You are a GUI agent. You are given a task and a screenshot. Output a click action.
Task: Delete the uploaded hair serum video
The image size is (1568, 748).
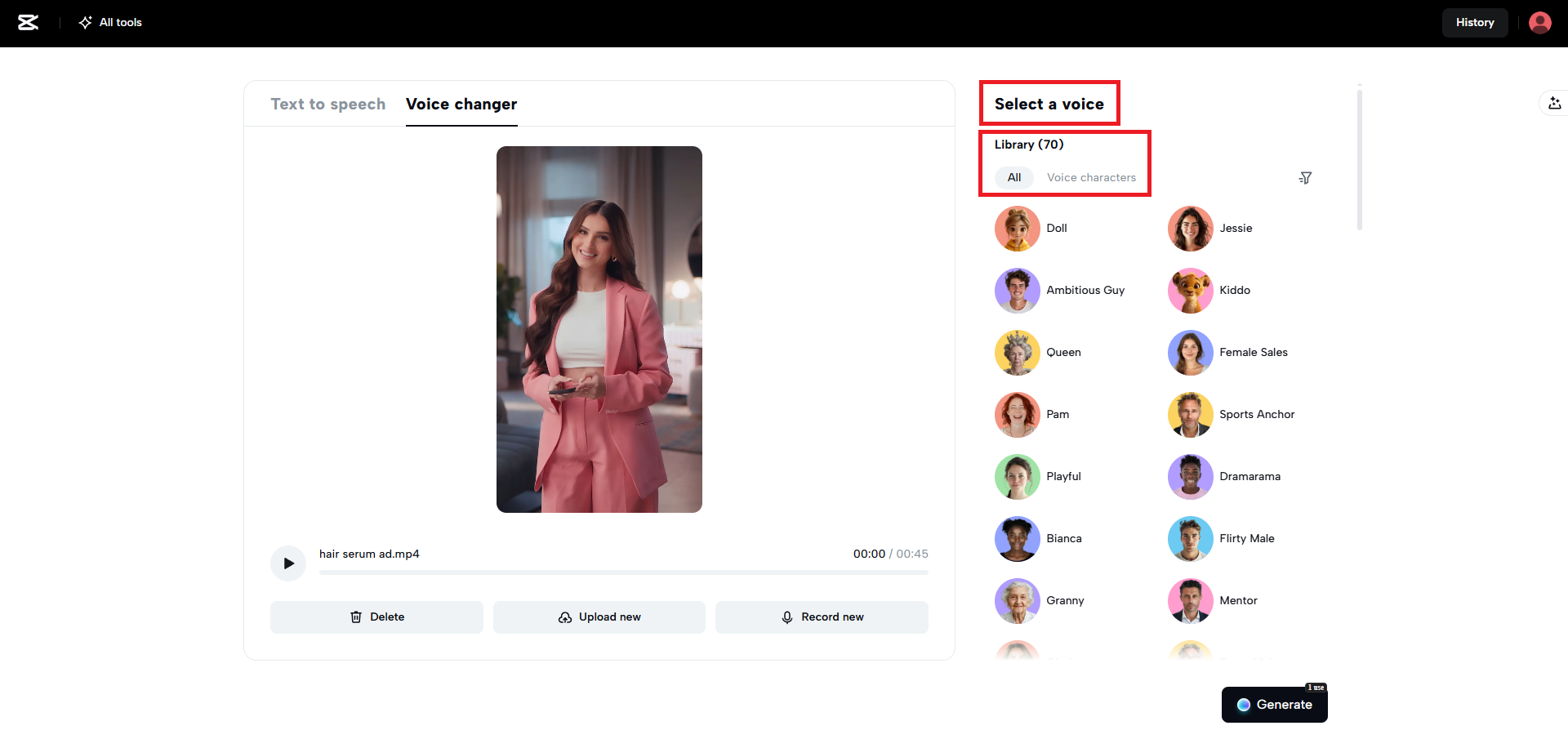[x=376, y=617]
